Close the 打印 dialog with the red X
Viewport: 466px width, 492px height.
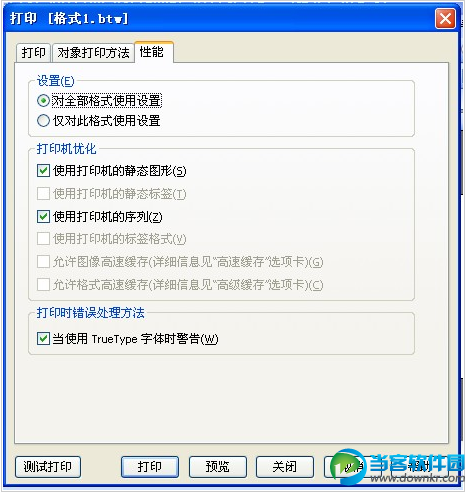coord(445,19)
